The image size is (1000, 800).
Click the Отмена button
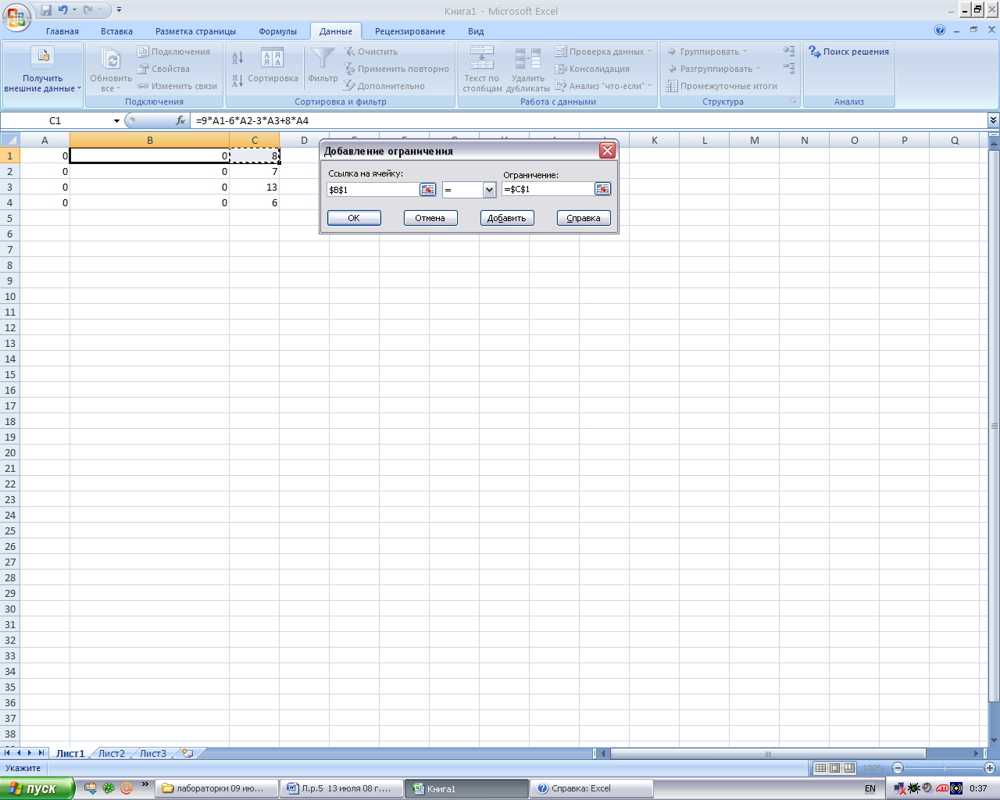(430, 218)
